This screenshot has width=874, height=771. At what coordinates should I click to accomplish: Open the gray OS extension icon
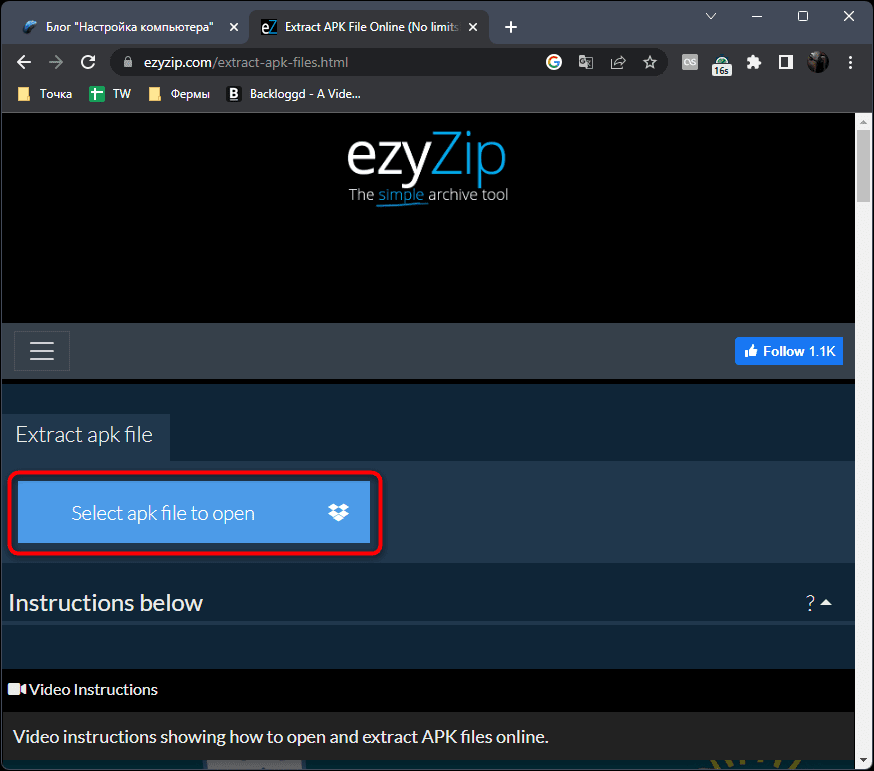(x=690, y=62)
